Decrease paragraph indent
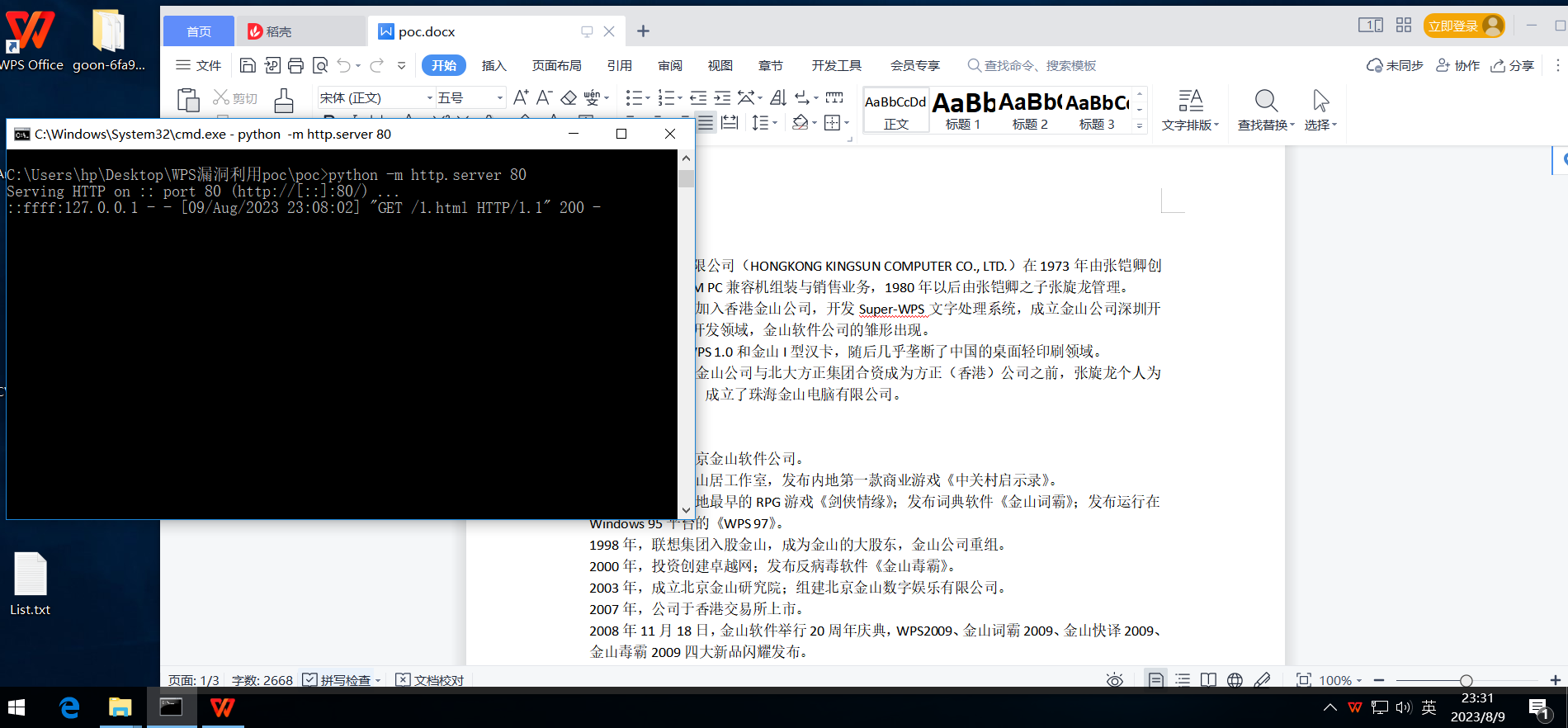The height and width of the screenshot is (728, 1568). tap(698, 97)
